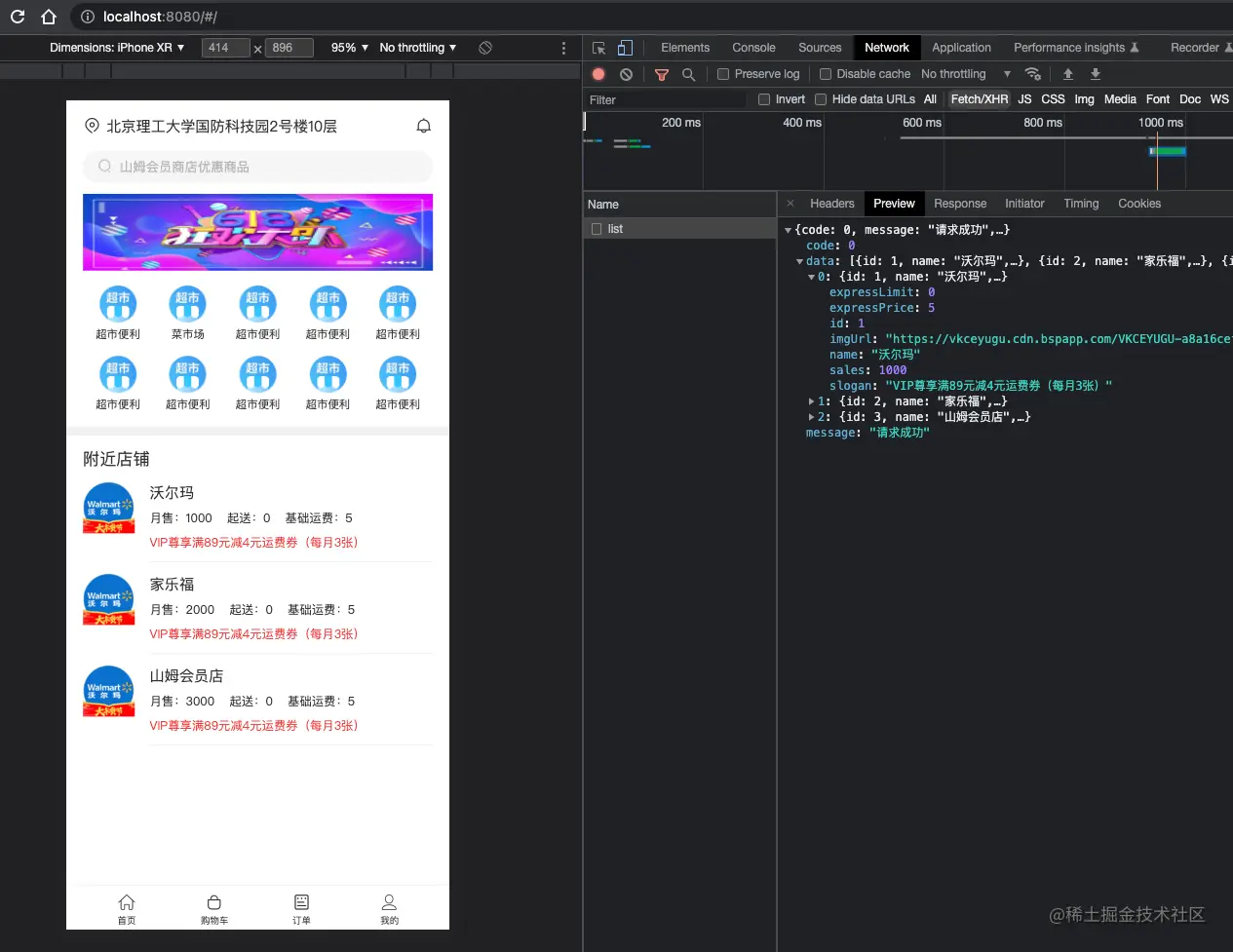
Task: Click the site info icon before localhost
Action: pos(88,17)
